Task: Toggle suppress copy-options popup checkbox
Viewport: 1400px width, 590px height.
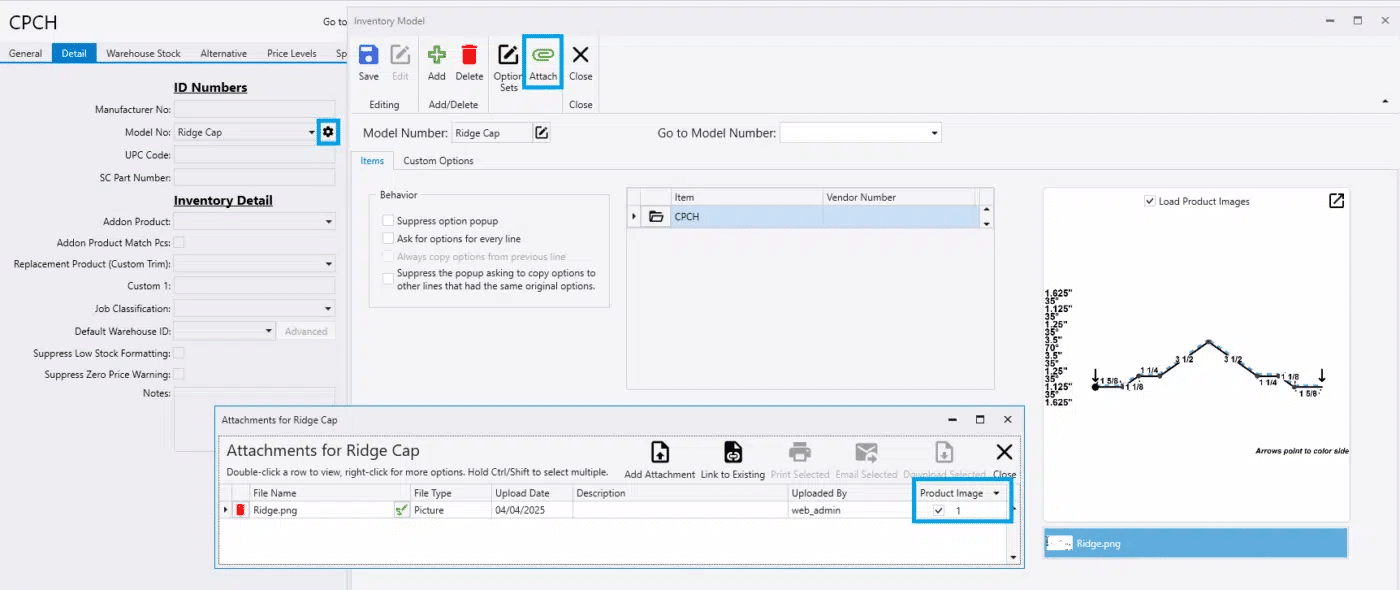Action: (x=388, y=279)
